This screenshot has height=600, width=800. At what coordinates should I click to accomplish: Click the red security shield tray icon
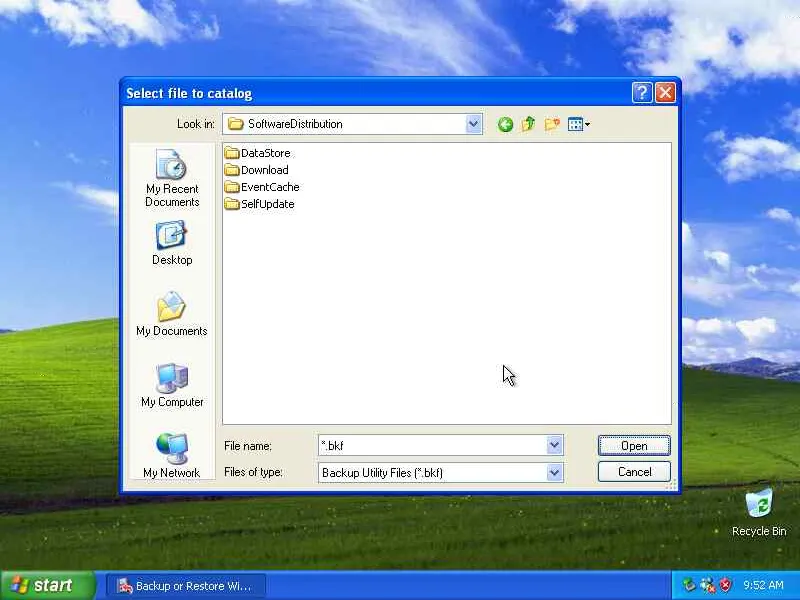[x=725, y=585]
